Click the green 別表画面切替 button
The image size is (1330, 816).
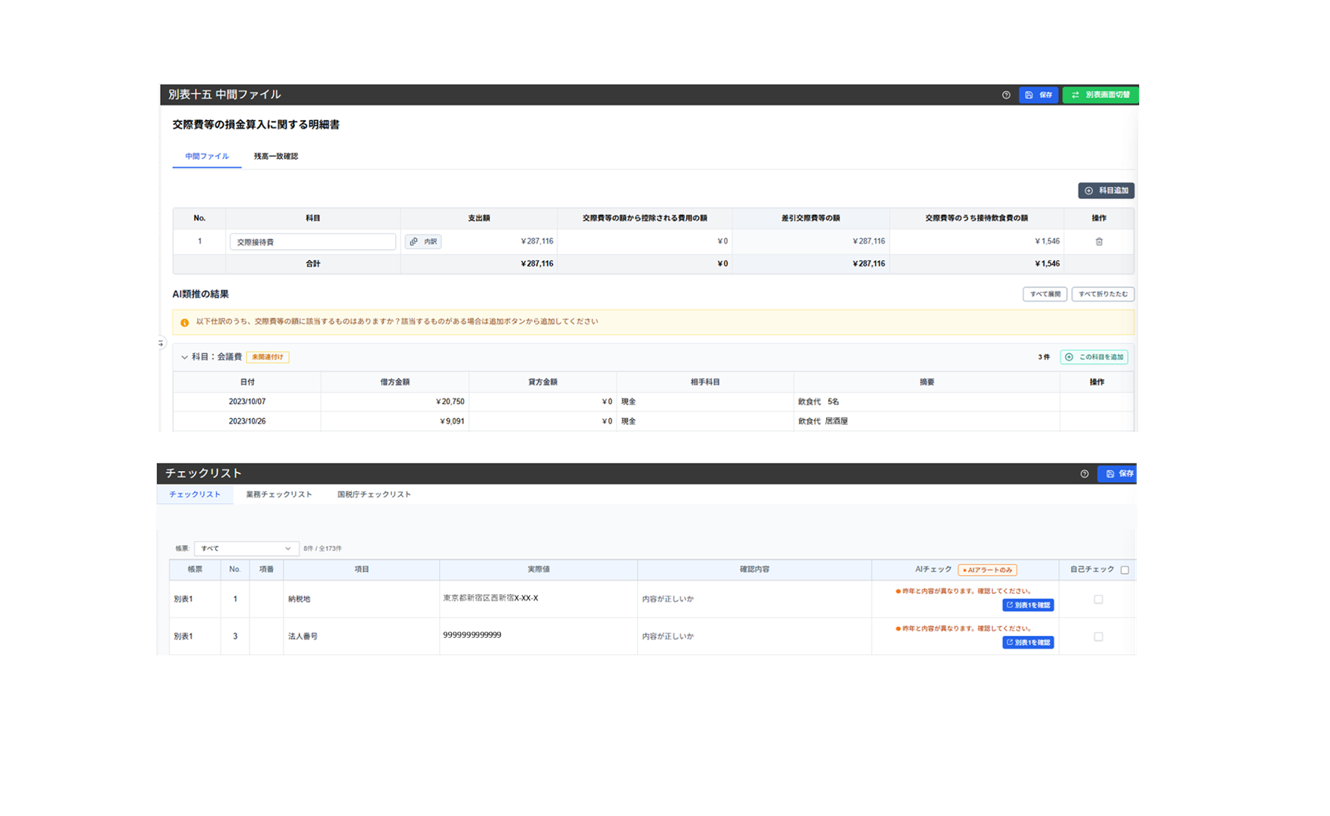pyautogui.click(x=1100, y=95)
